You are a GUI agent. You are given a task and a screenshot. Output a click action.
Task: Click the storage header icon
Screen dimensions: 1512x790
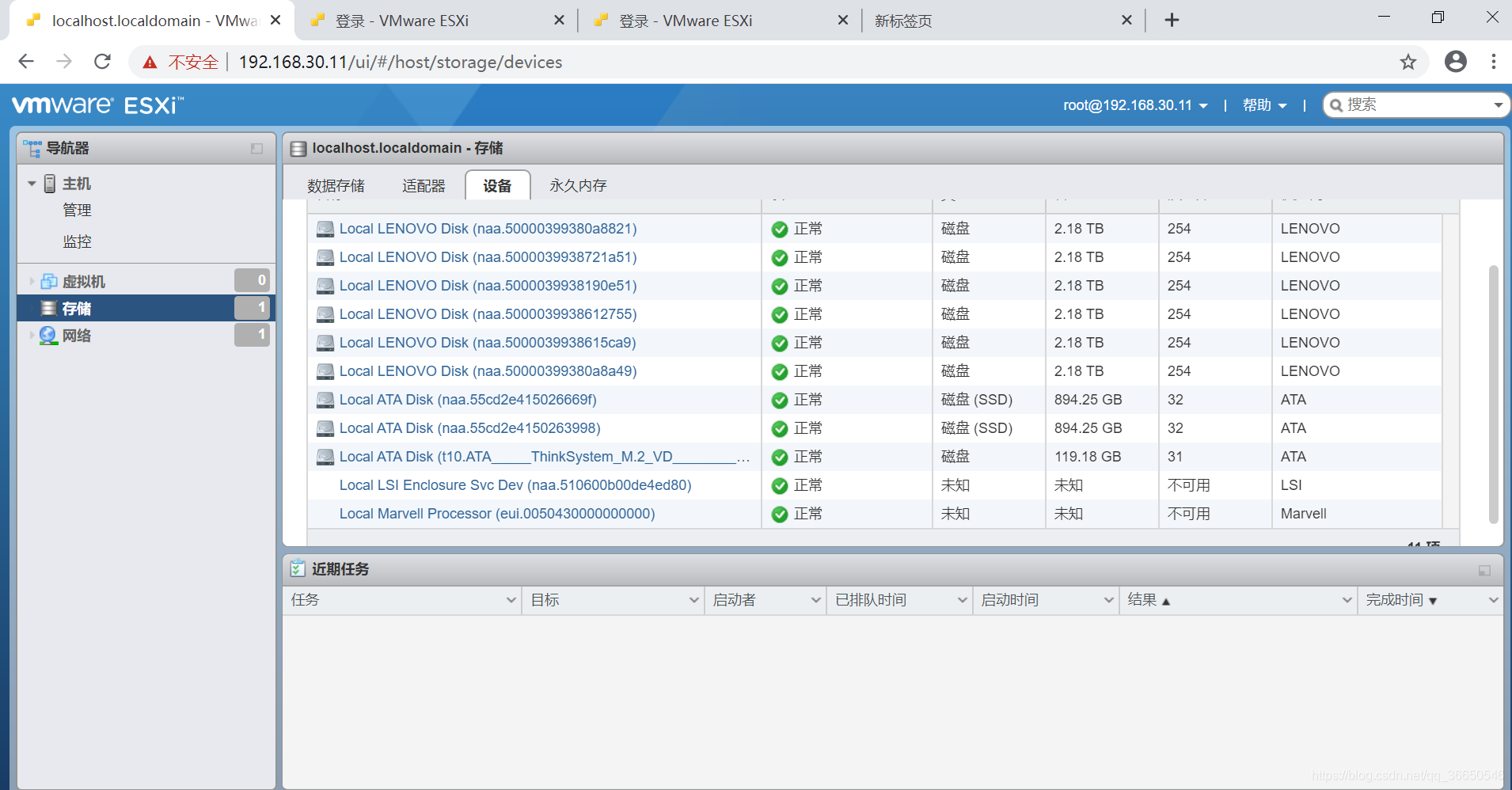tap(298, 149)
